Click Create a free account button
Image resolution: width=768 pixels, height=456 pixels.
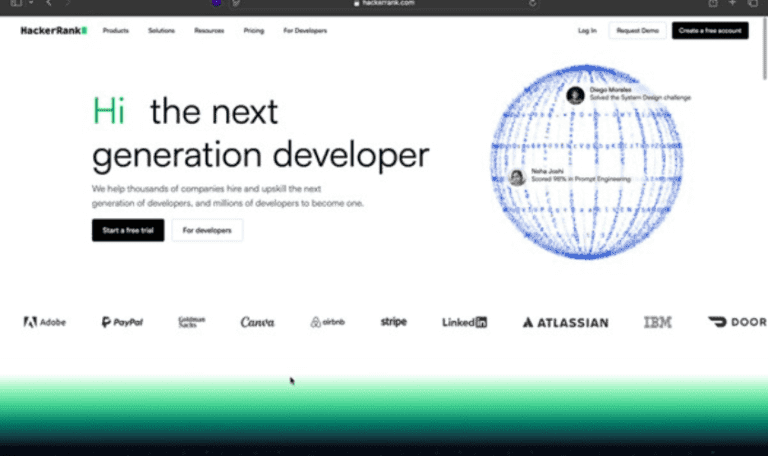click(x=710, y=30)
